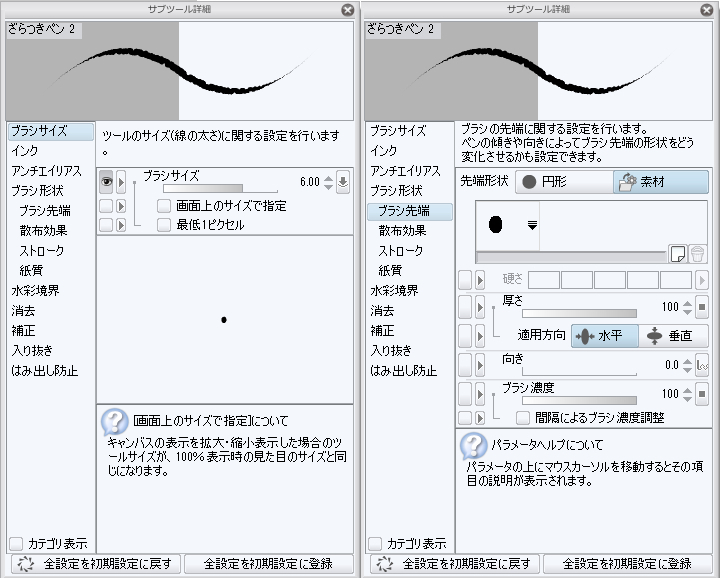Viewport: 720px width, 578px height.
Task: Open はみ出し防止 category in left window
Action: click(x=45, y=371)
